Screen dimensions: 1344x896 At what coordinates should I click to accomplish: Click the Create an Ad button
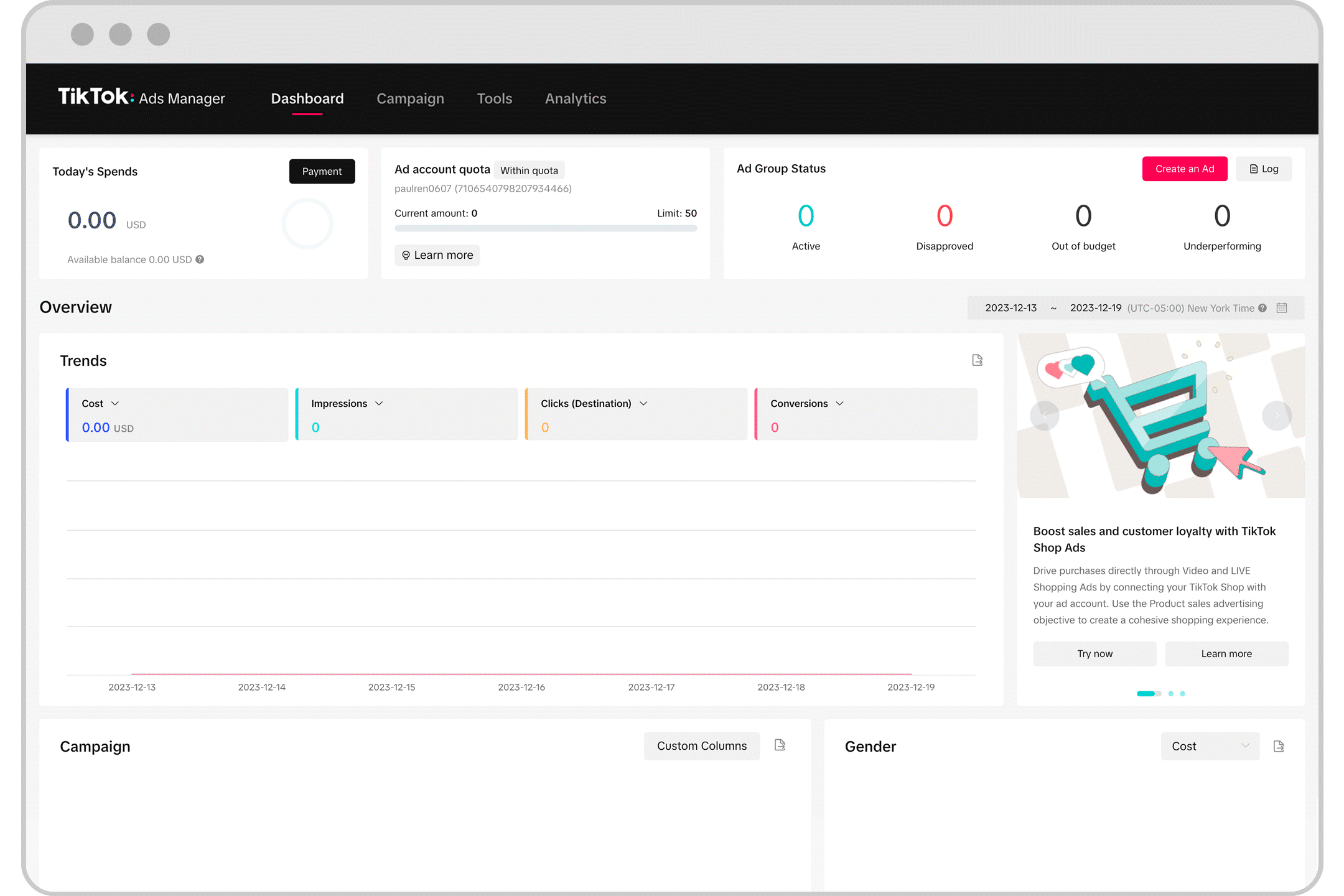click(1184, 169)
